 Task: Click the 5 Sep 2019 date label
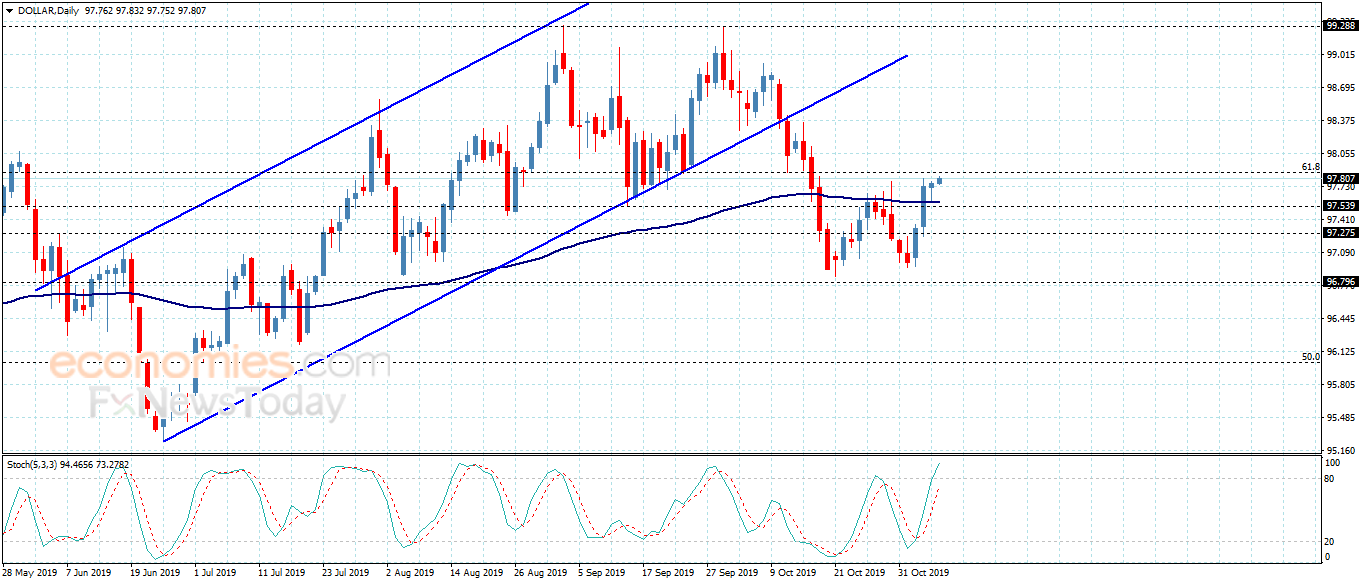pos(602,573)
